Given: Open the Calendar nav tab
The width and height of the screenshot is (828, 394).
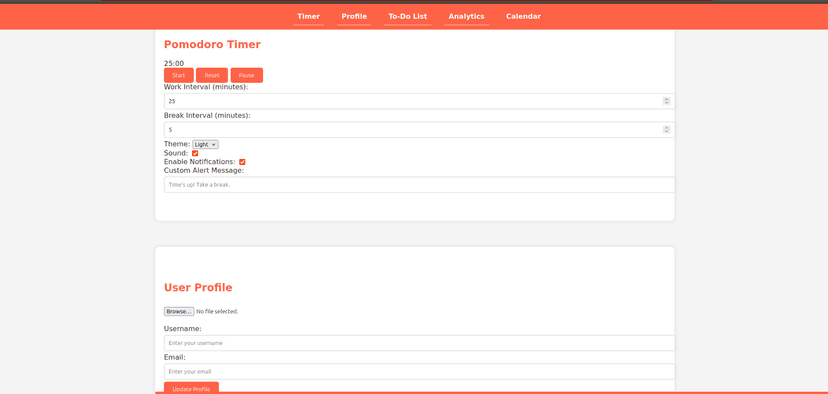Looking at the screenshot, I should 523,16.
